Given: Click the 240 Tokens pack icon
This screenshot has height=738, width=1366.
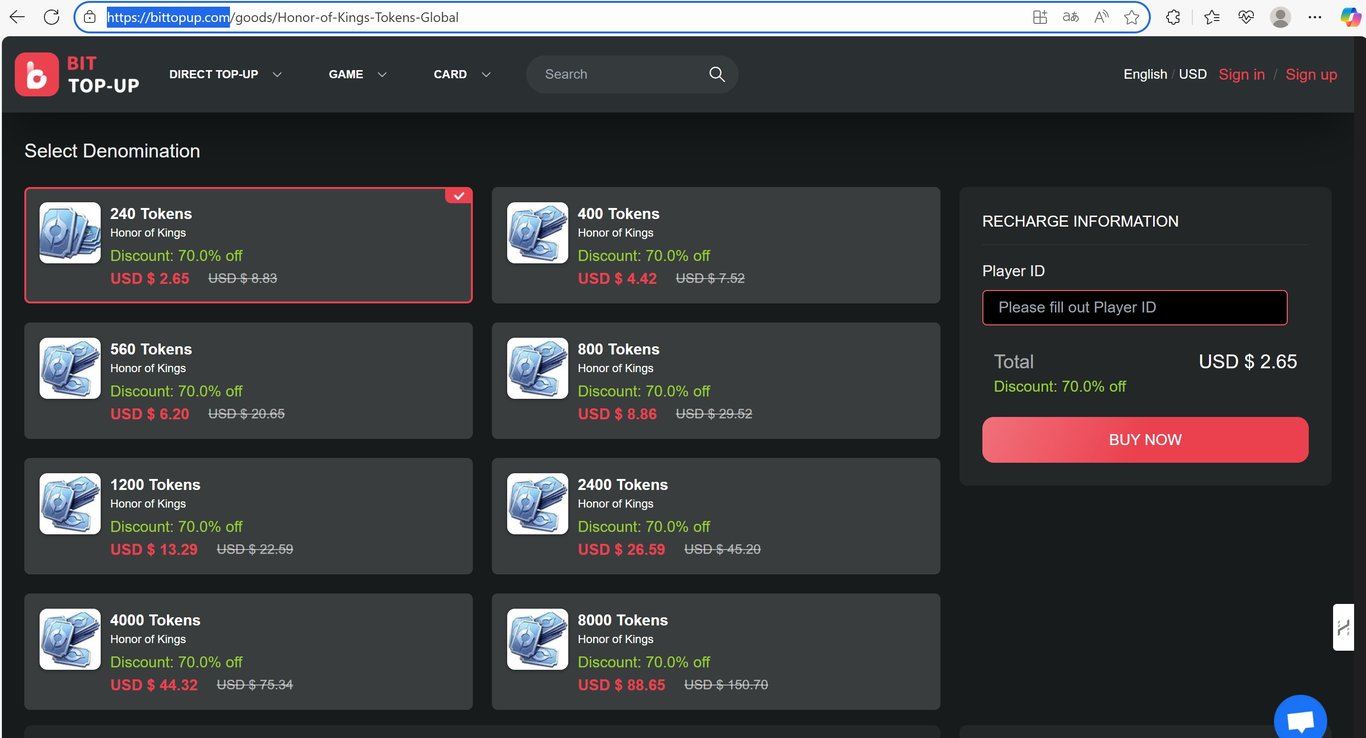Looking at the screenshot, I should pos(70,233).
